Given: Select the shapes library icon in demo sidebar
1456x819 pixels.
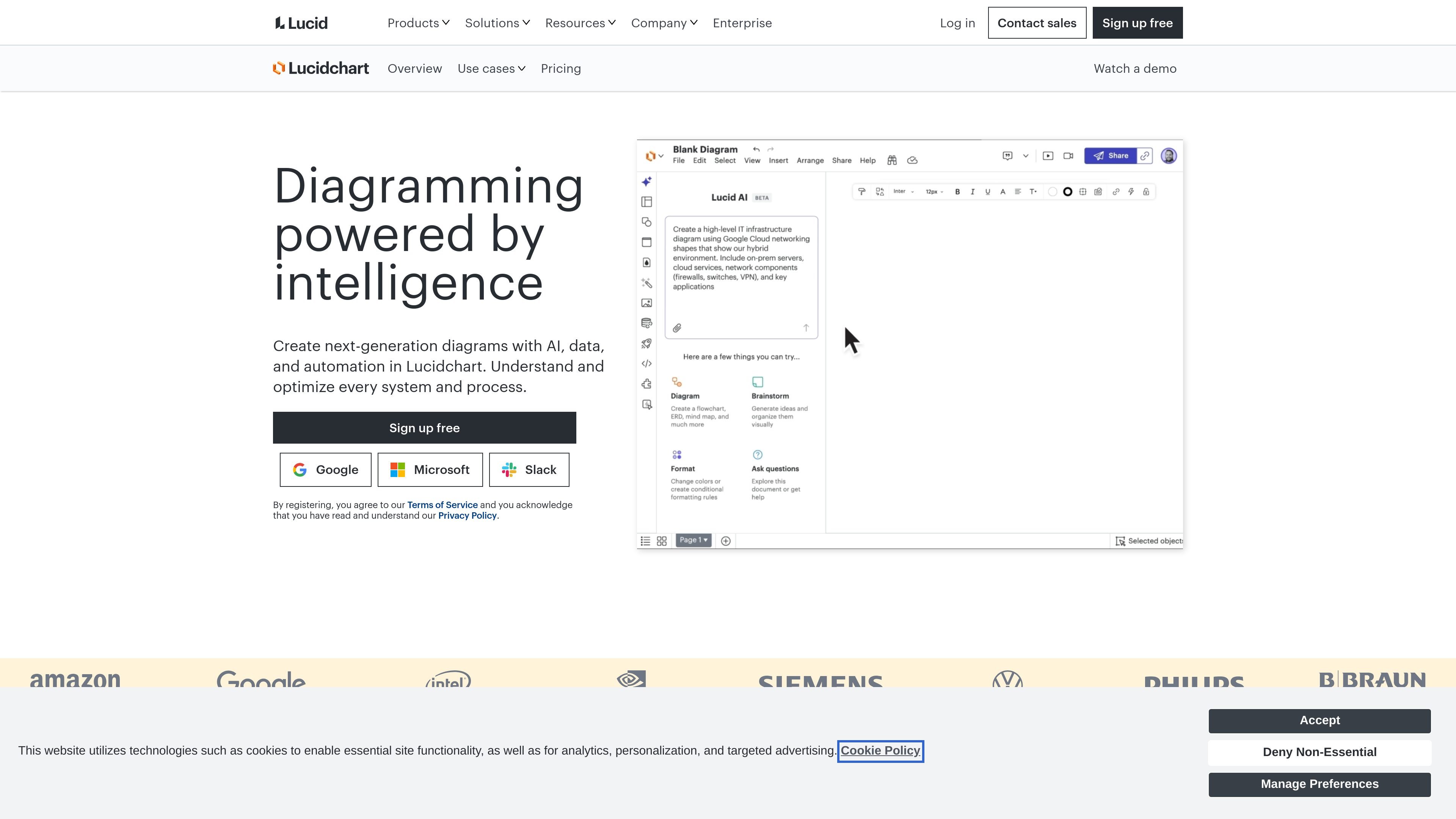Looking at the screenshot, I should coord(646,222).
